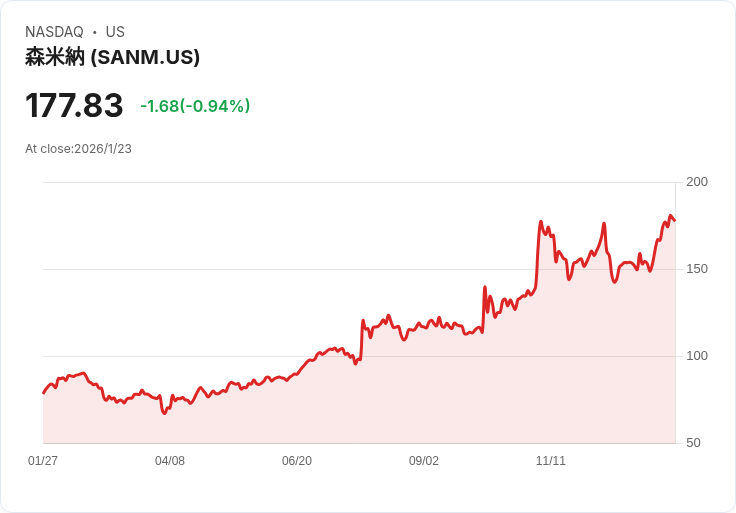Select the 09/02 date on x-axis
The height and width of the screenshot is (513, 736).
(x=424, y=461)
